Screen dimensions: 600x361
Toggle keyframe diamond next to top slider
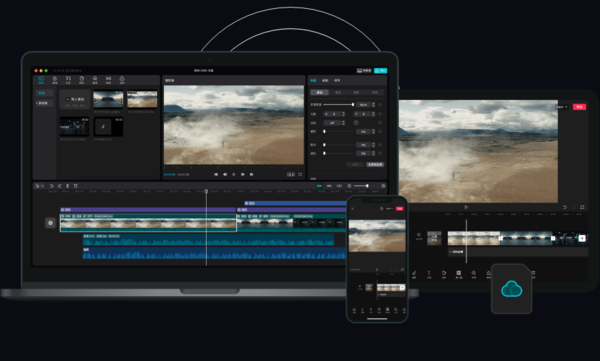pos(380,105)
